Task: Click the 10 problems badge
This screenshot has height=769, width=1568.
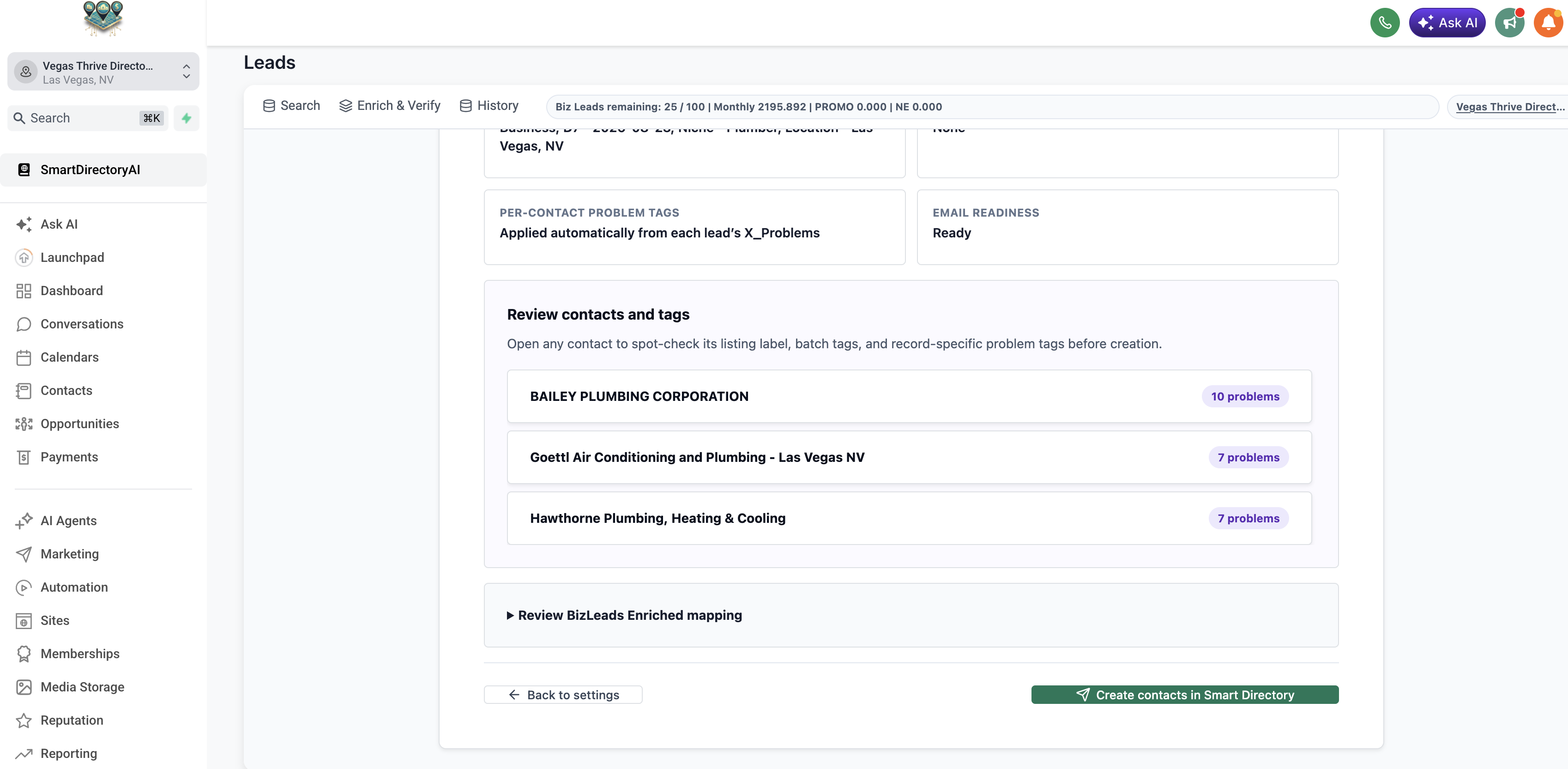Action: 1245,396
